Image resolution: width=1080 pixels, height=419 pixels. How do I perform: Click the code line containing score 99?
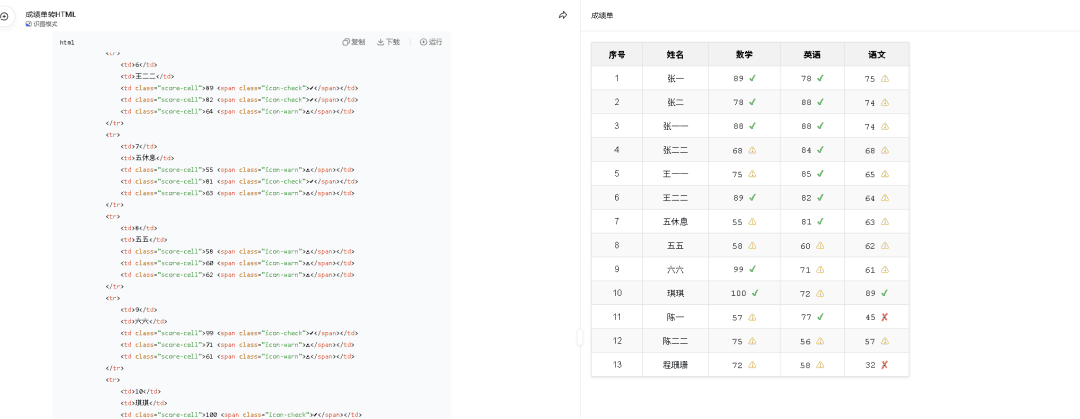click(240, 333)
